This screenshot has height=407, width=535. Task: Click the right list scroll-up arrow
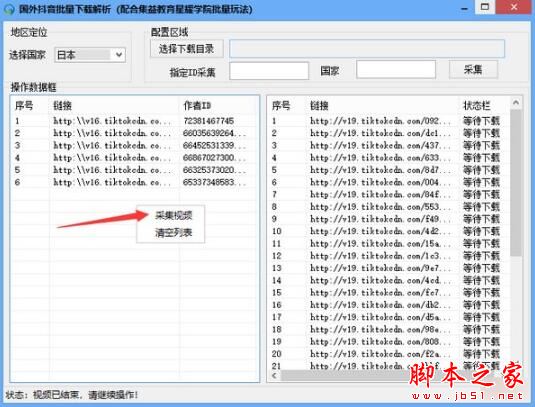[516, 102]
